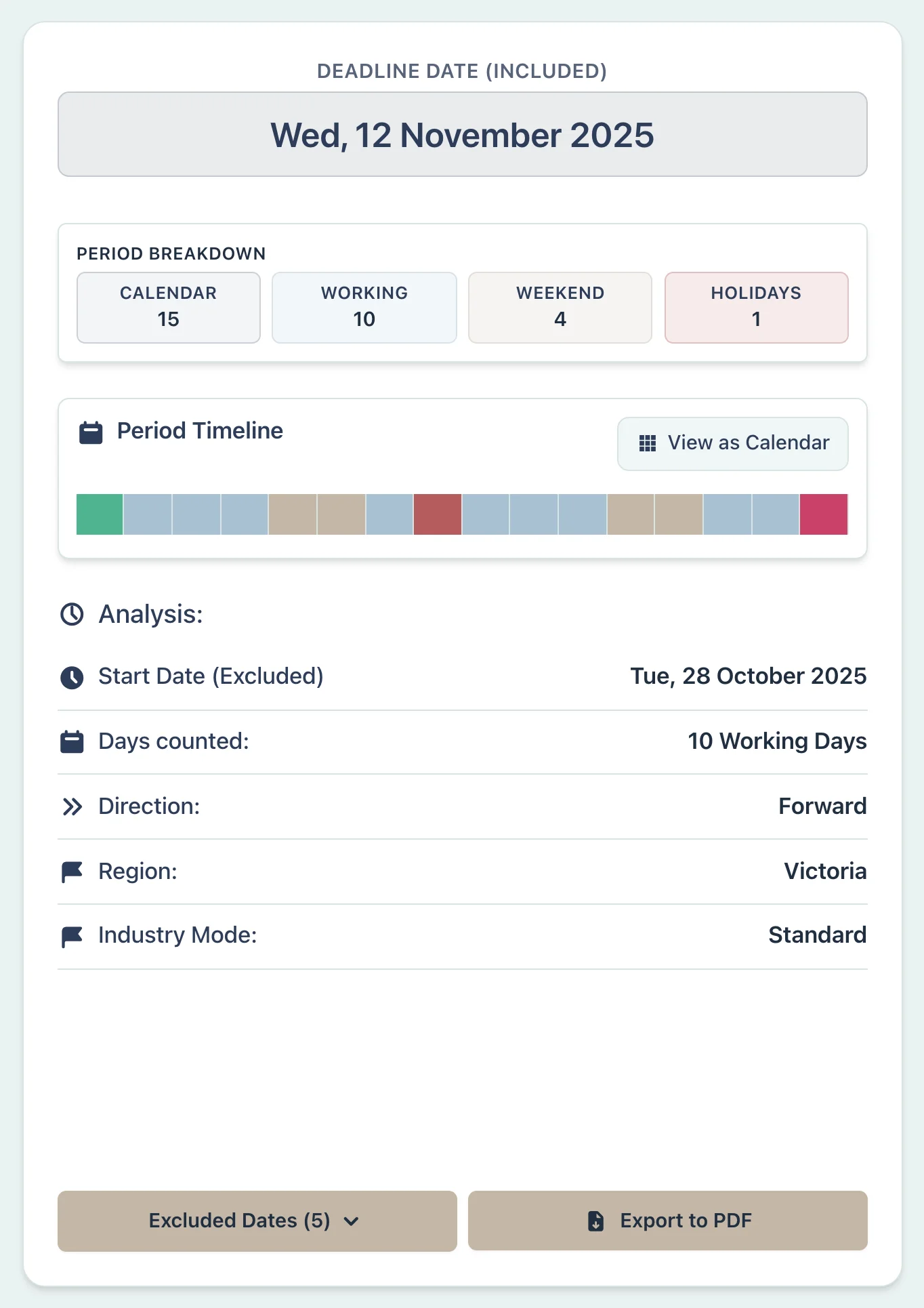Click the pink deadline block in timeline
The image size is (924, 1308).
[823, 514]
